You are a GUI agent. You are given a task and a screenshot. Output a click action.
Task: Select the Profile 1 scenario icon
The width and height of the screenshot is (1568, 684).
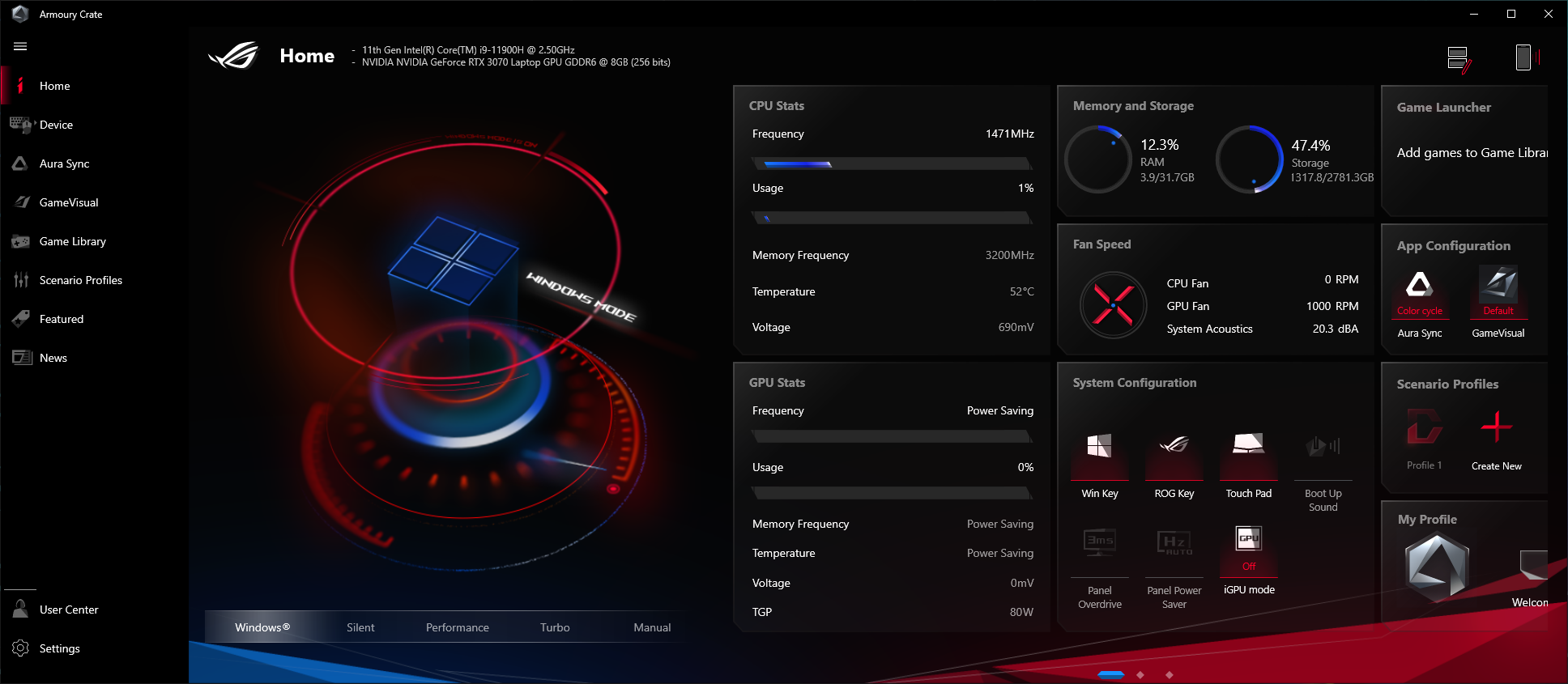1424,427
